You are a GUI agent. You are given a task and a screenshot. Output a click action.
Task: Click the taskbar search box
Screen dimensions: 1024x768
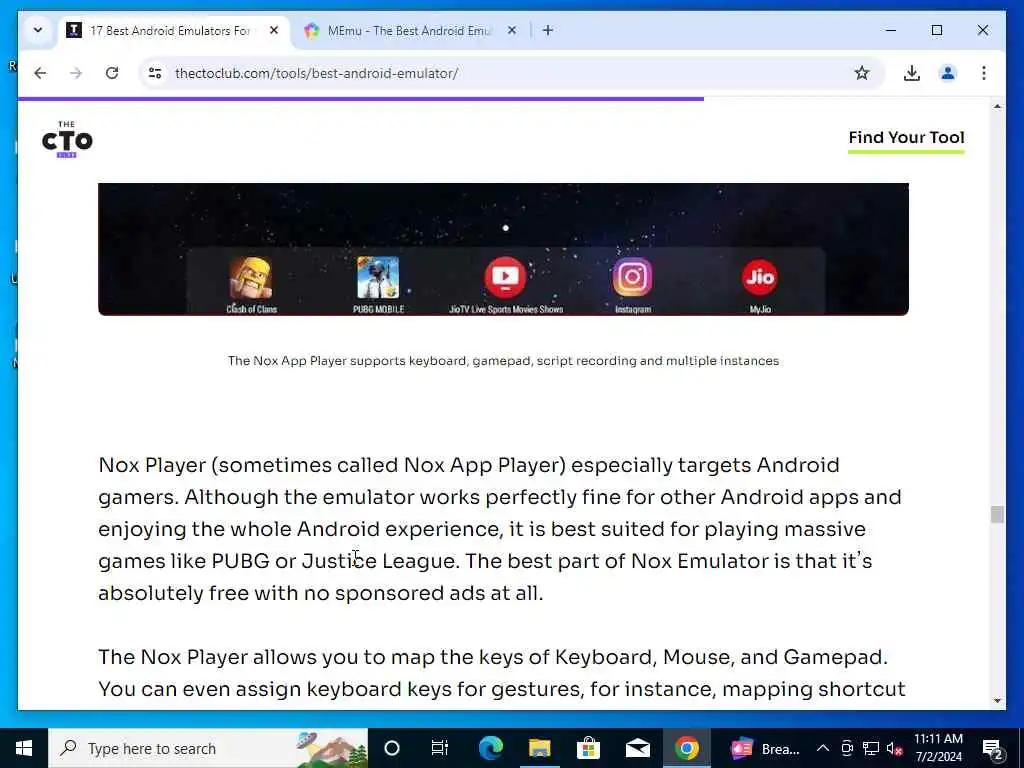(x=208, y=748)
